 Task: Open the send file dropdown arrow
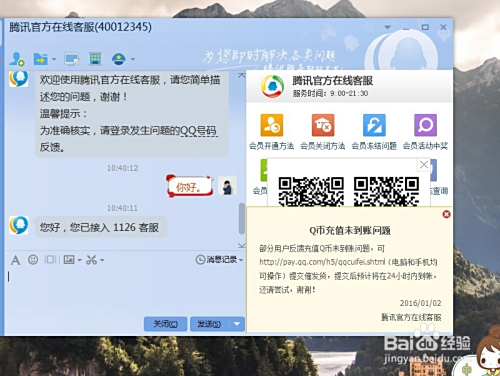(54, 59)
